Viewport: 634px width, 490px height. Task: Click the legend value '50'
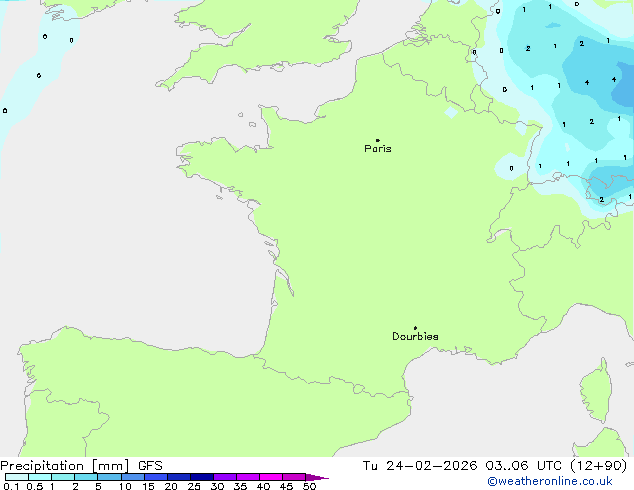[309, 486]
